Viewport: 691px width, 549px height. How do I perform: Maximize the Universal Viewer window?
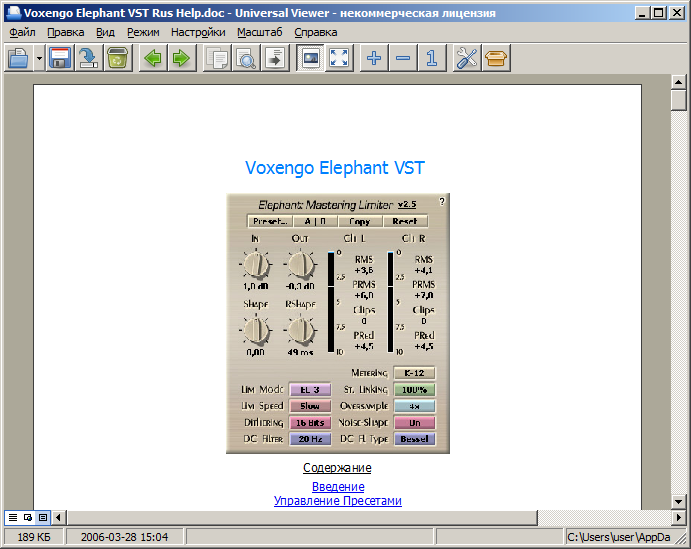[x=659, y=13]
